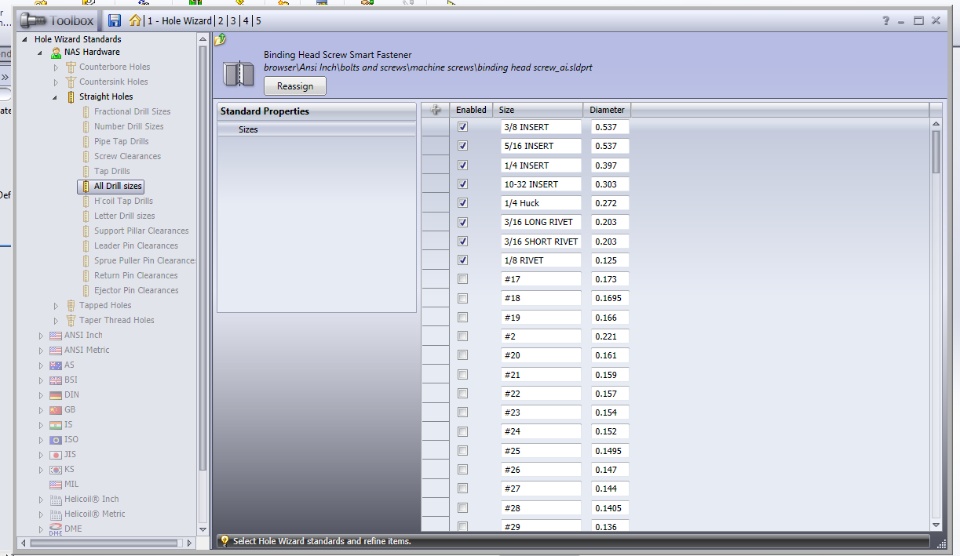Click the Save disk icon in toolbar
The height and width of the screenshot is (556, 960).
[114, 20]
